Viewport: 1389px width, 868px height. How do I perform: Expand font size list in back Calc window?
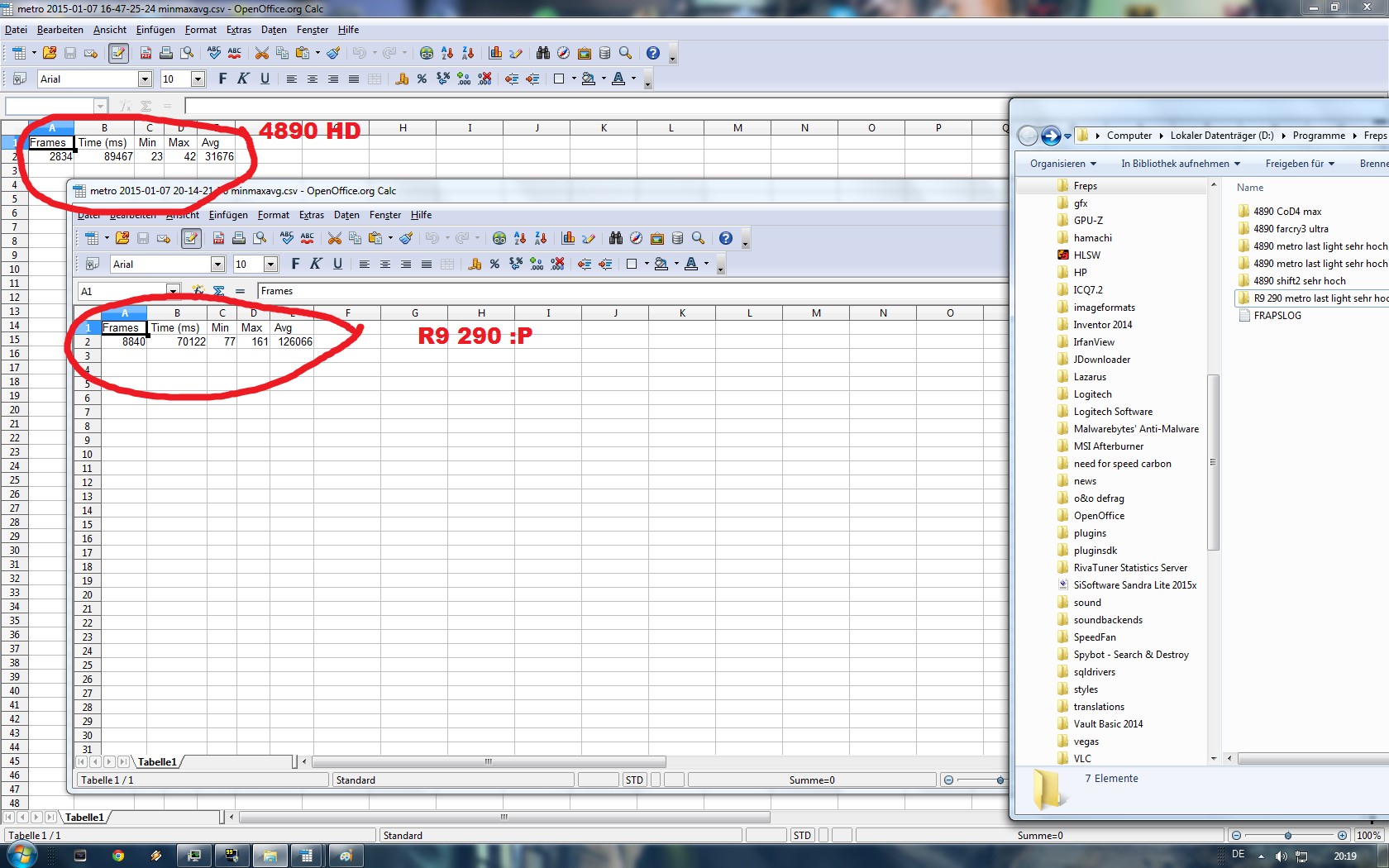[x=198, y=79]
